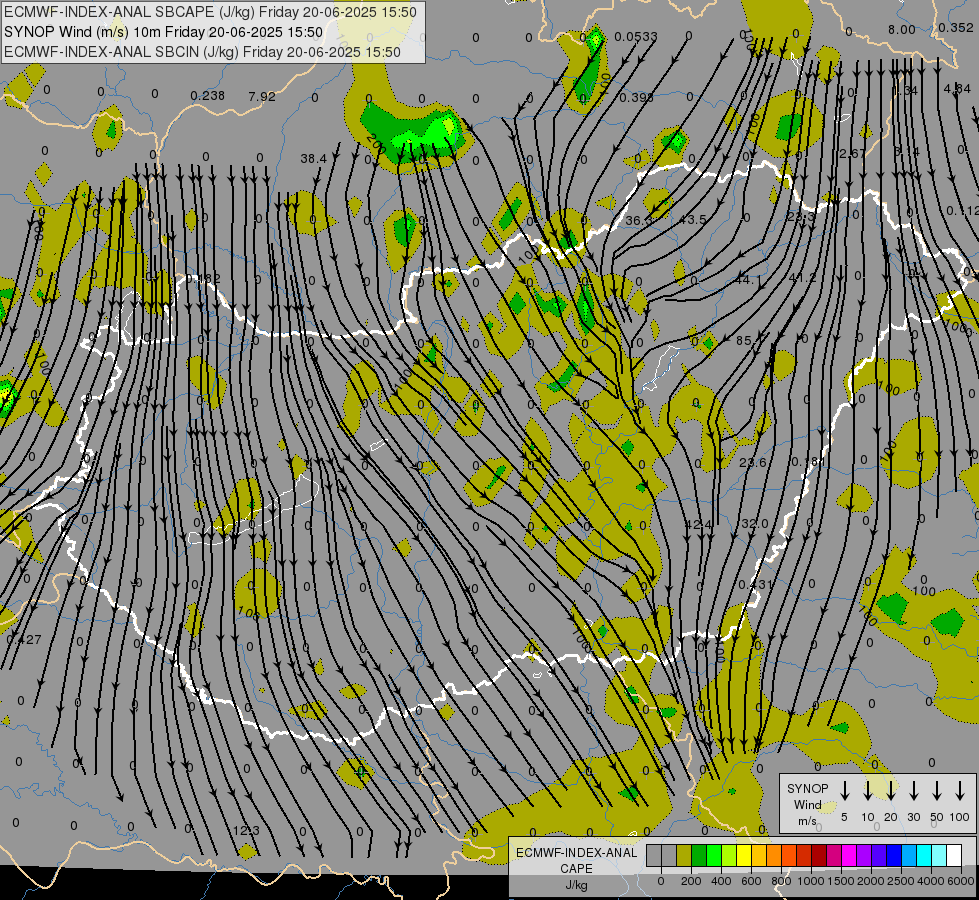Select the olive CAPE legend swatch

point(684,856)
